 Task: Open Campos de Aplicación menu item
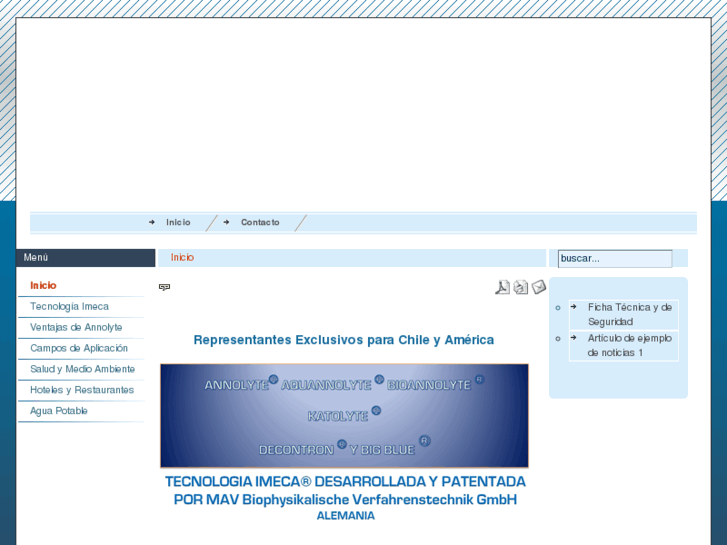(79, 348)
